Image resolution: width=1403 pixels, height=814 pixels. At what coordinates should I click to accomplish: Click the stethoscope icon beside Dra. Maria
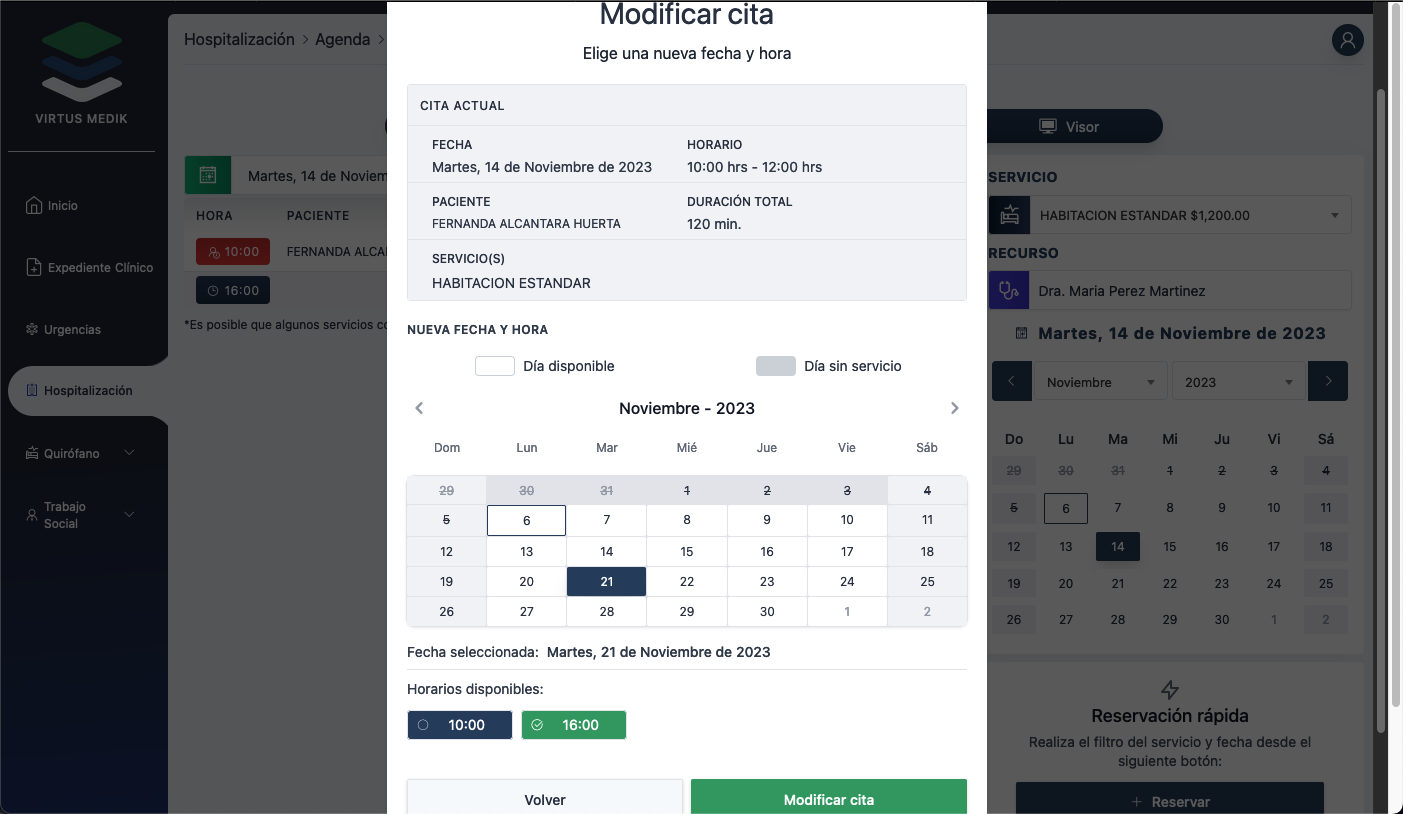tap(1009, 291)
